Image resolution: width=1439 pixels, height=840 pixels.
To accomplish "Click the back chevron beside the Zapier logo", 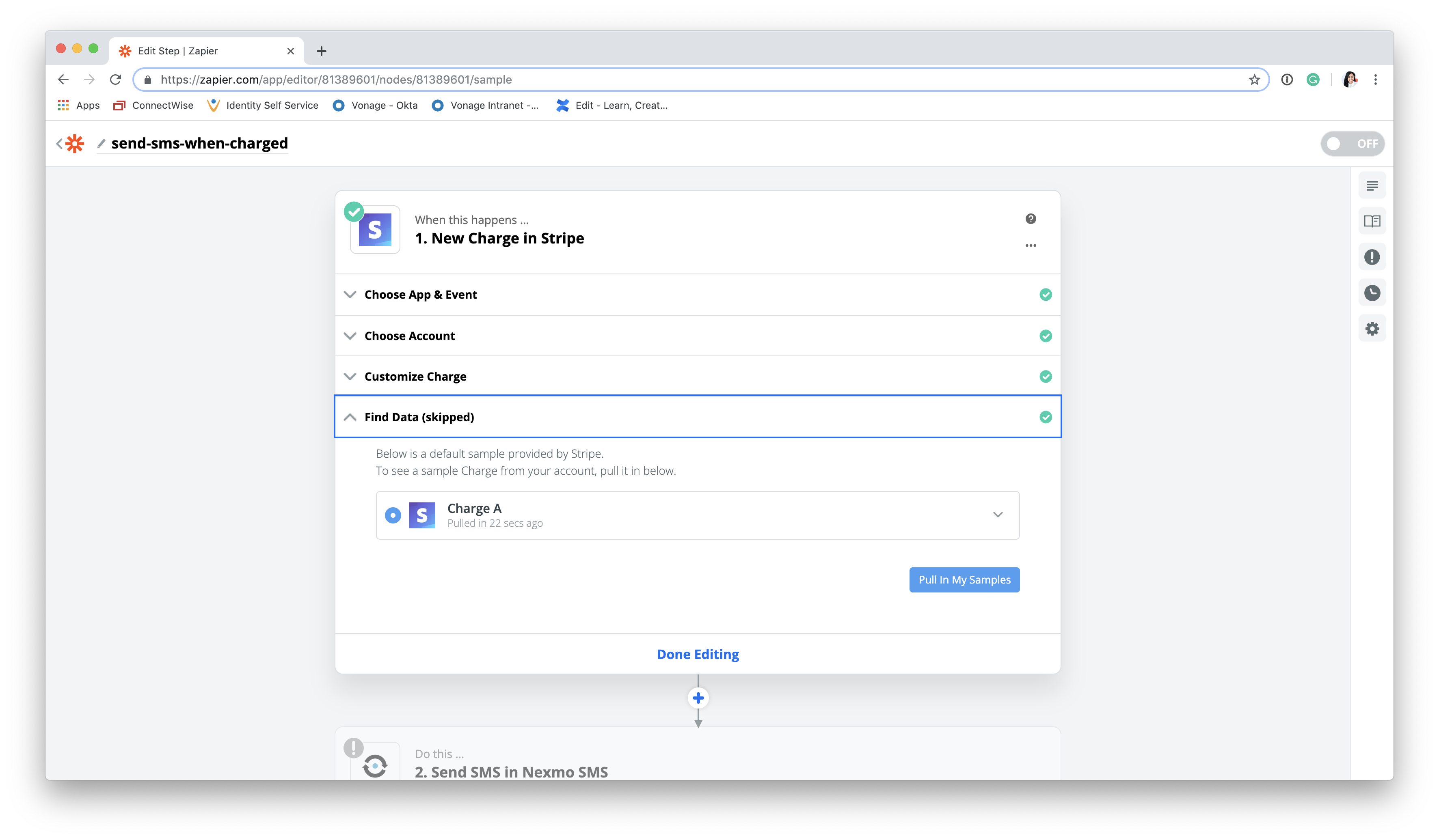I will pos(59,143).
